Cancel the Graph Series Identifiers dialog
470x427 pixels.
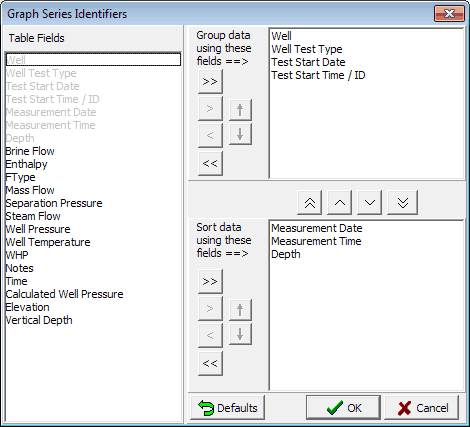422,408
